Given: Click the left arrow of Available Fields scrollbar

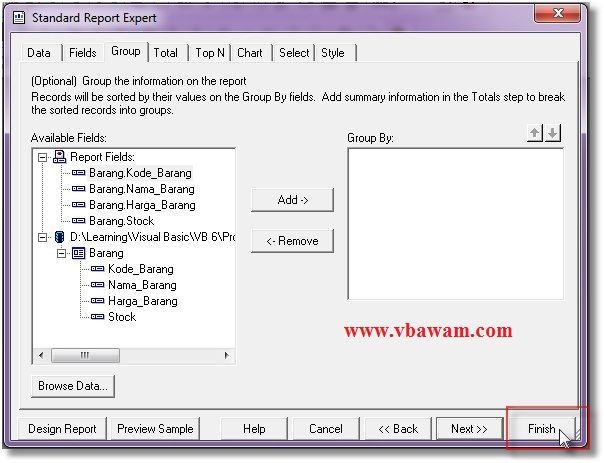Looking at the screenshot, I should point(41,355).
